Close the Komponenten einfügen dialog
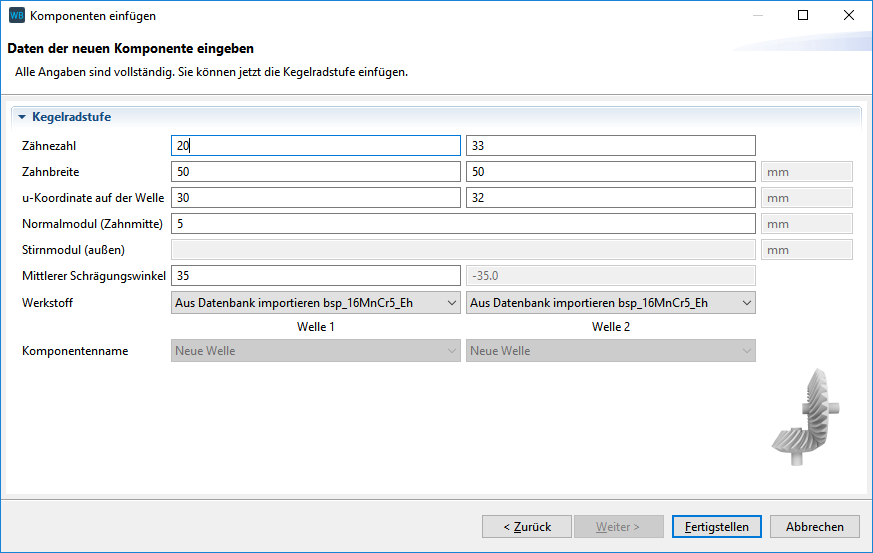 (x=849, y=16)
